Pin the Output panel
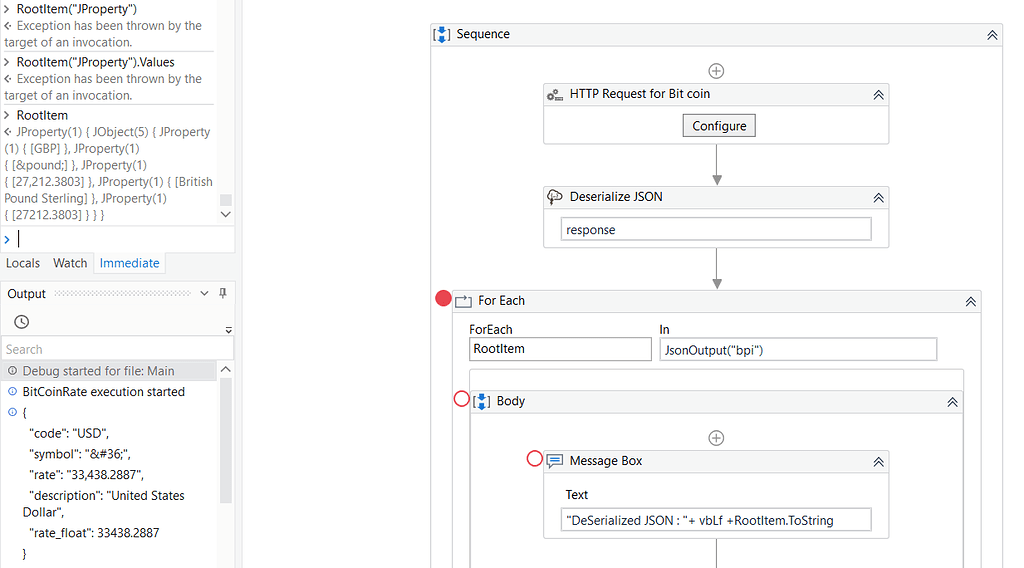The image size is (1024, 568). tap(223, 294)
